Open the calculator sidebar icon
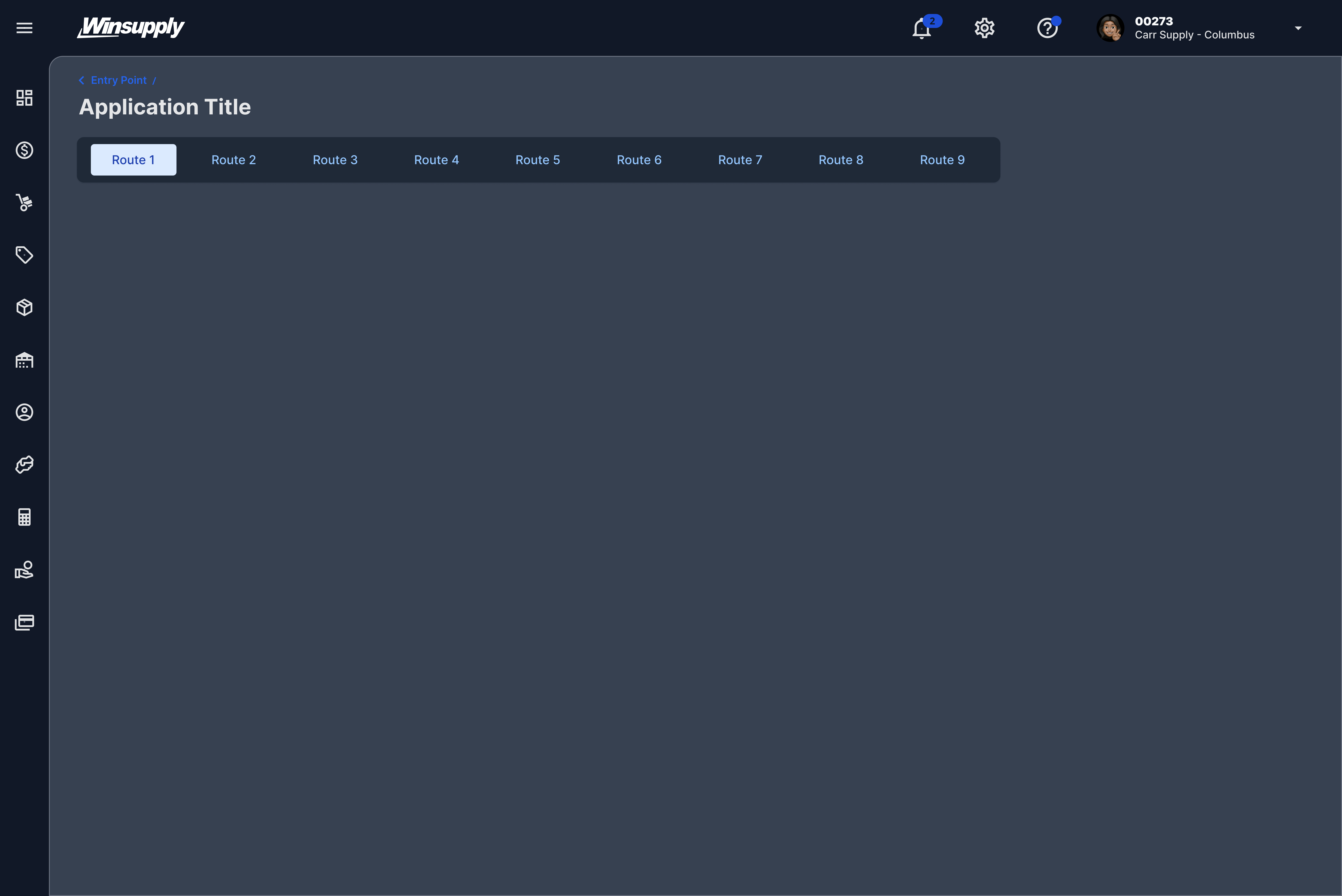Viewport: 1342px width, 896px height. coord(24,517)
